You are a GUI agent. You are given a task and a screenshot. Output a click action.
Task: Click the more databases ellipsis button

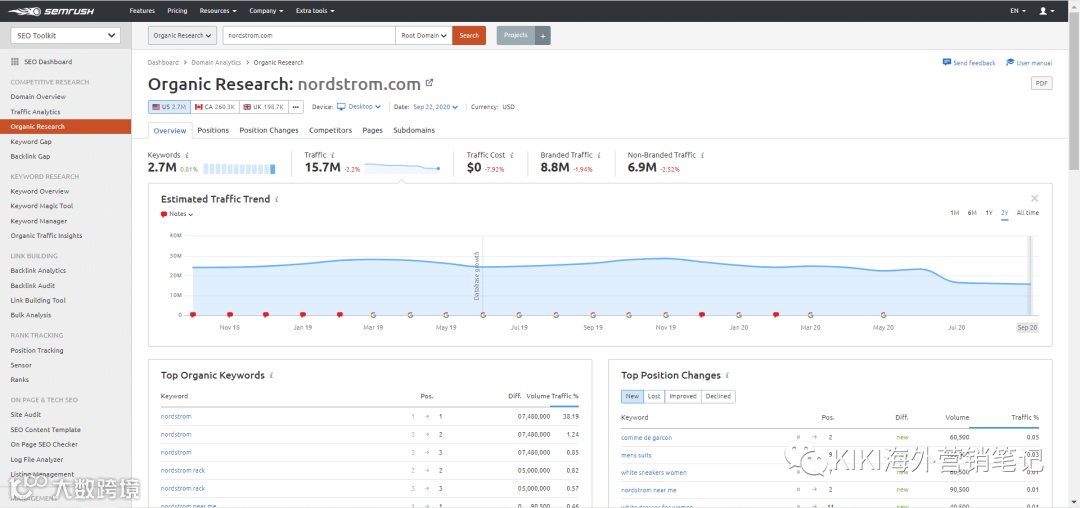tap(296, 107)
